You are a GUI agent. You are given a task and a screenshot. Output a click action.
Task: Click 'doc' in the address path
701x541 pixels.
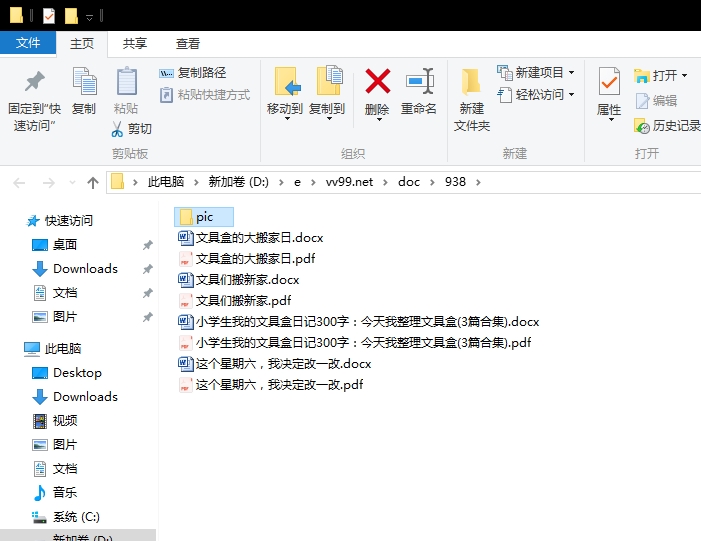pos(409,182)
